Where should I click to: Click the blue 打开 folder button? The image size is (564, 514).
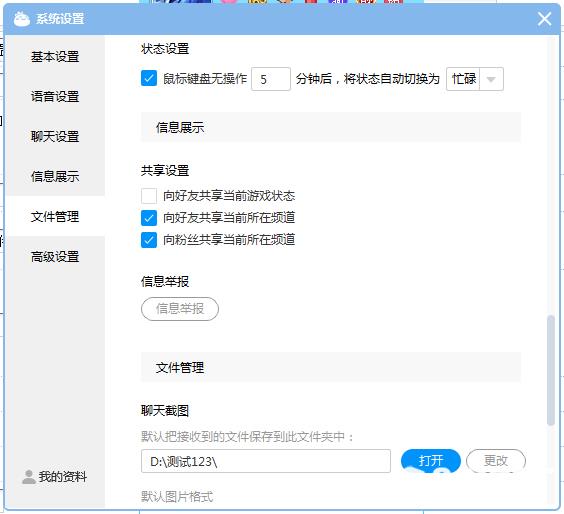431,460
